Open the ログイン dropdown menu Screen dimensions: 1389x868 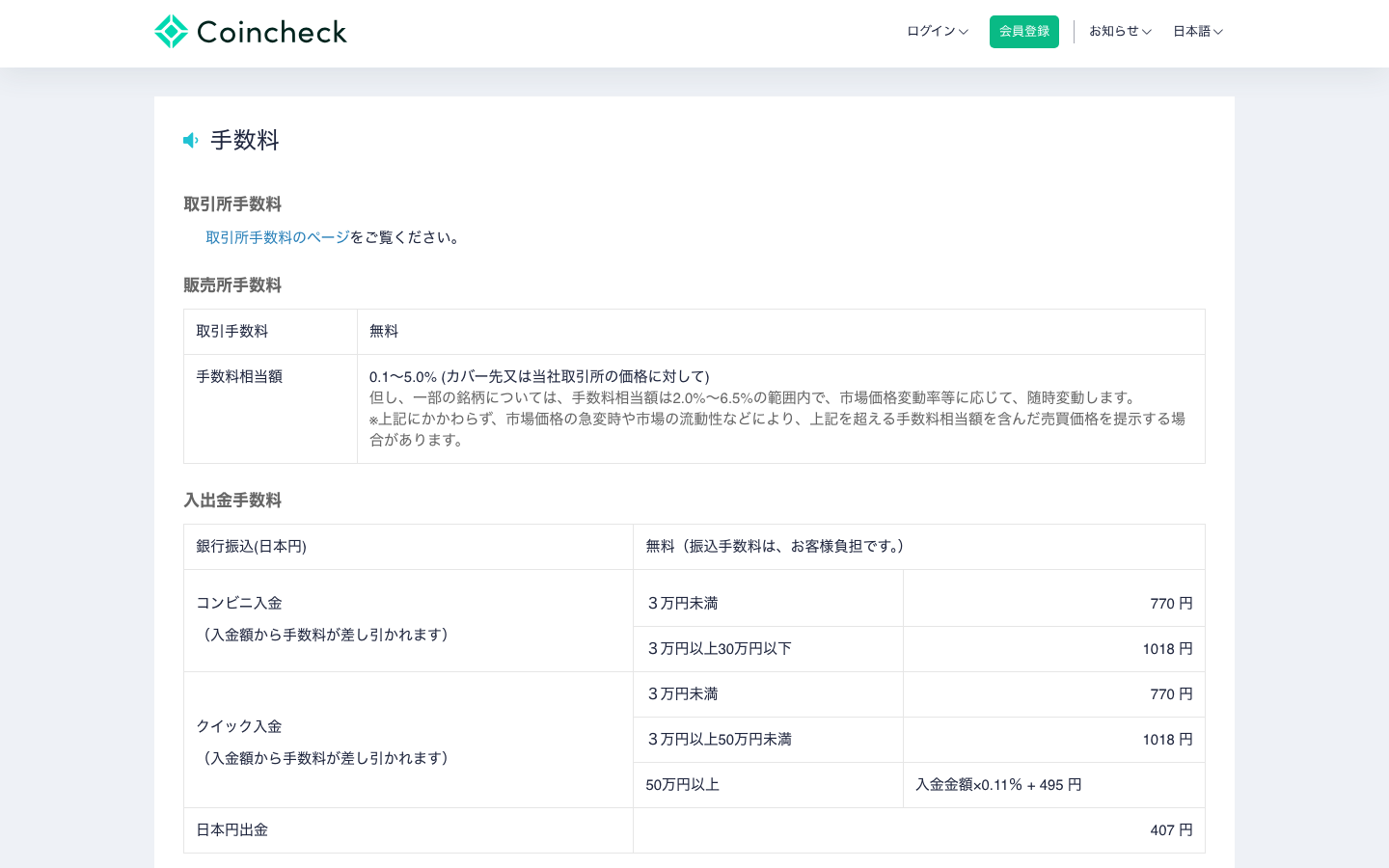937,31
